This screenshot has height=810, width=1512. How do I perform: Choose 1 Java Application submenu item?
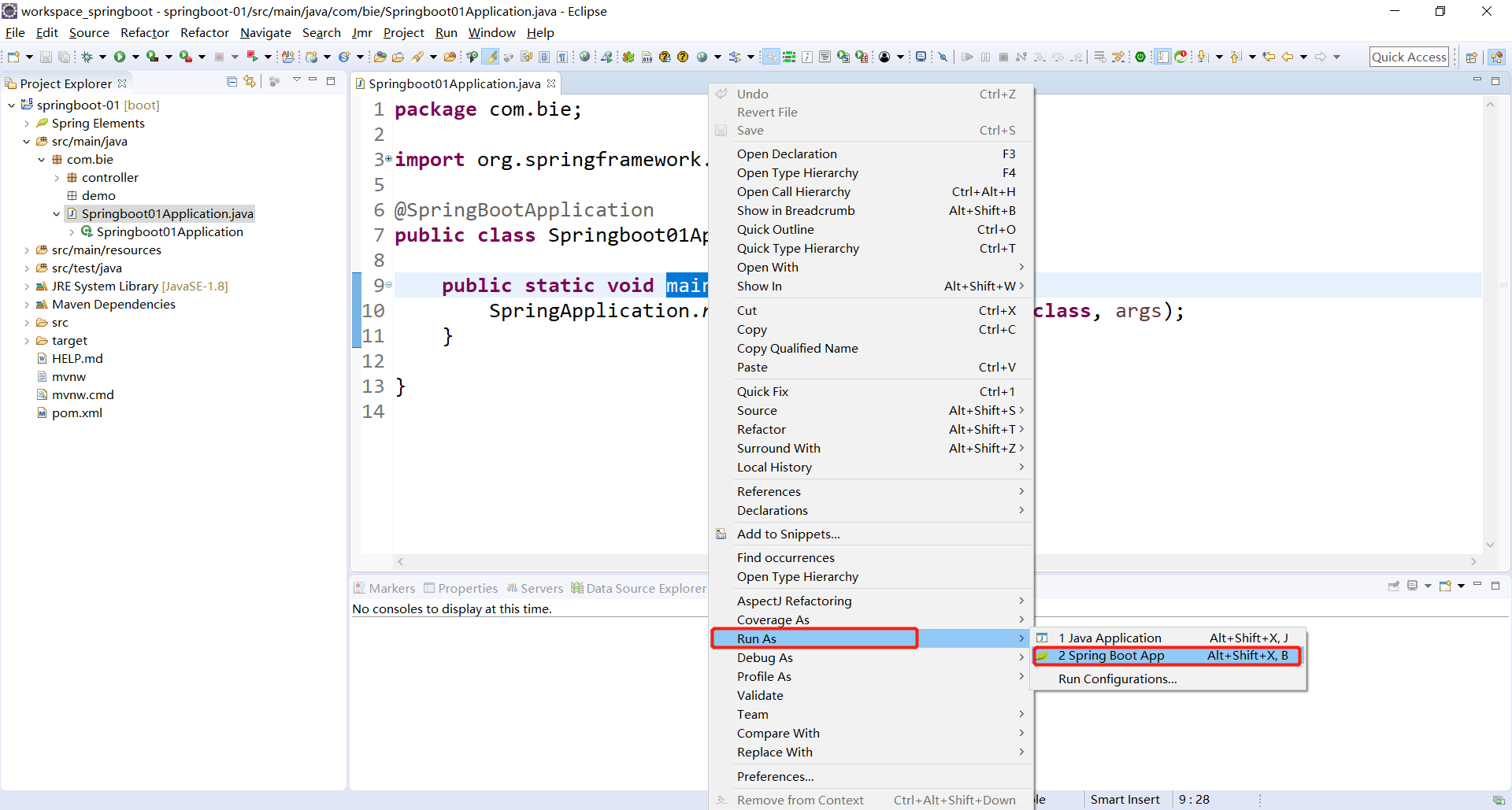1167,638
